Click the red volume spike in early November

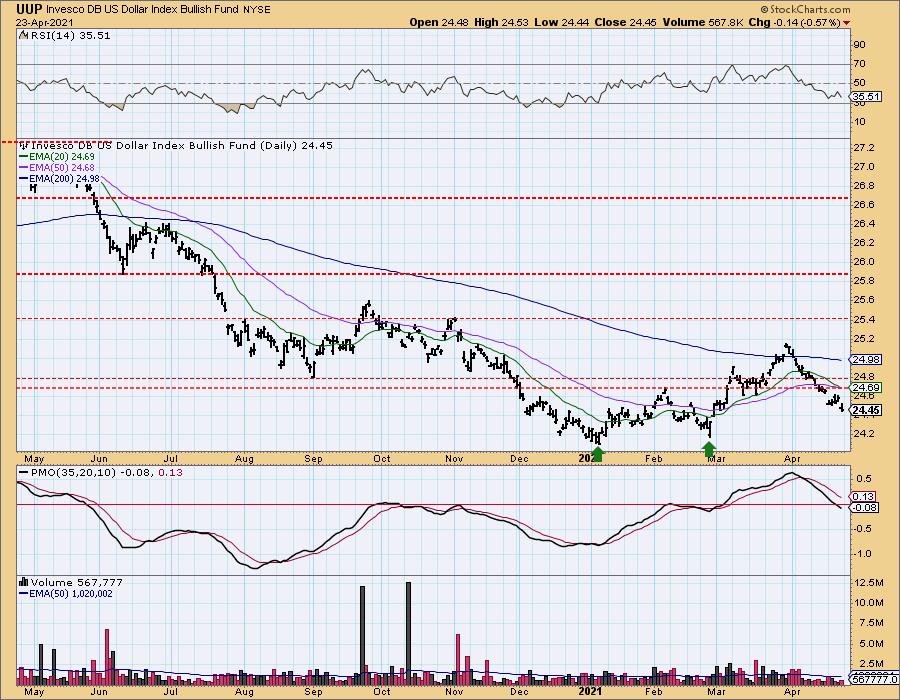(x=458, y=660)
